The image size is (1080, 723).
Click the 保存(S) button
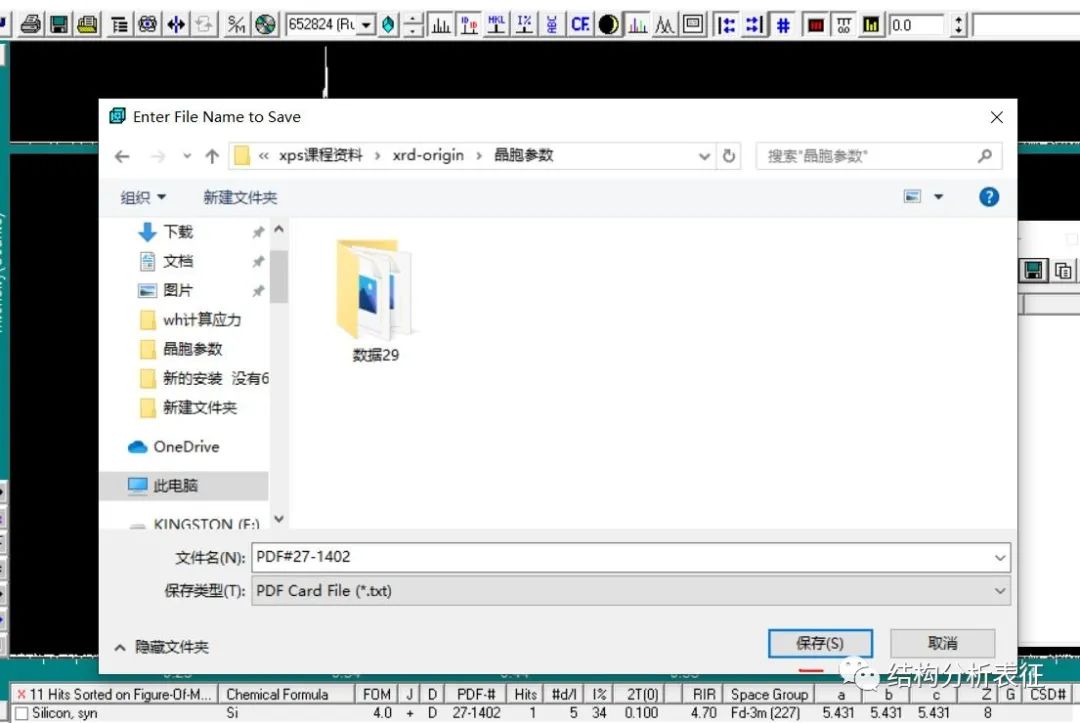tap(820, 643)
